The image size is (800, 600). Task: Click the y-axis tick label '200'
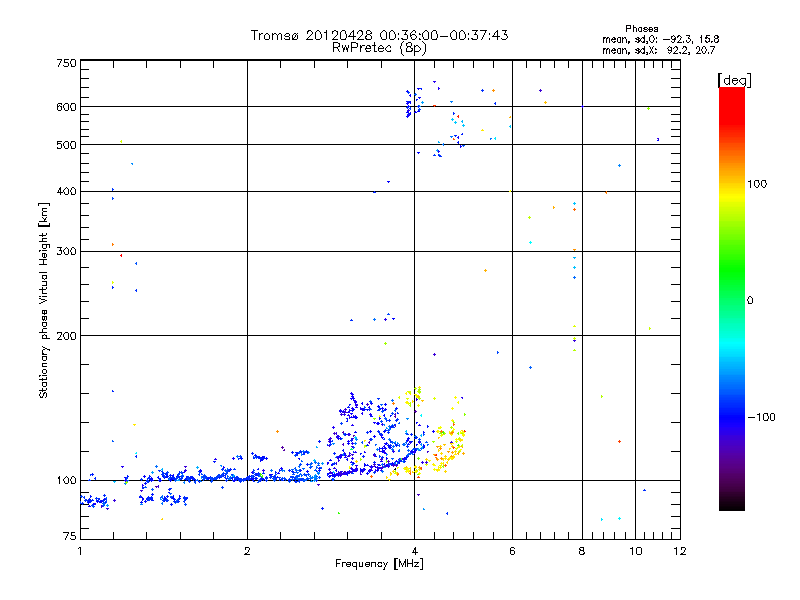66,336
